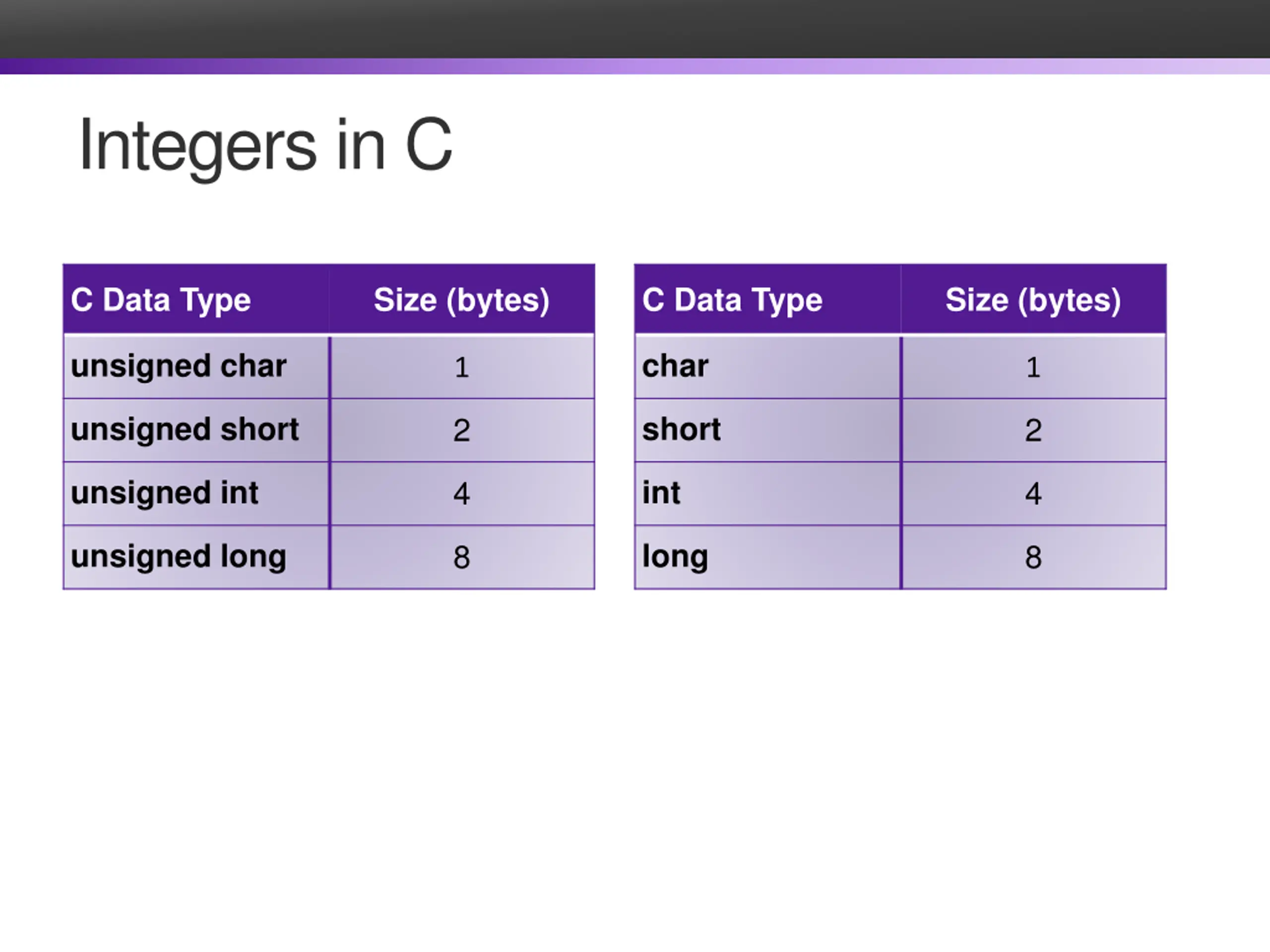Click right table 'Size (bytes)' header
This screenshot has width=1270, height=952.
coord(1033,299)
